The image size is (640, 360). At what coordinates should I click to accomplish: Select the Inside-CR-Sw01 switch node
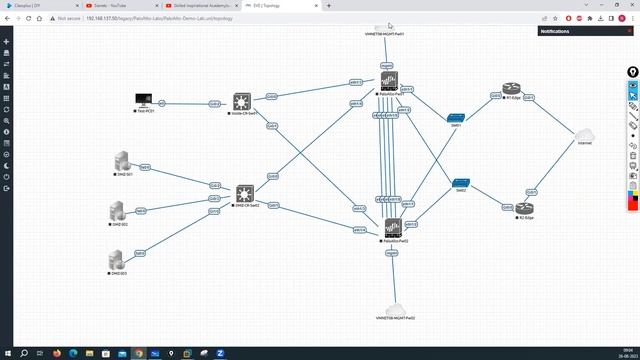pos(242,102)
